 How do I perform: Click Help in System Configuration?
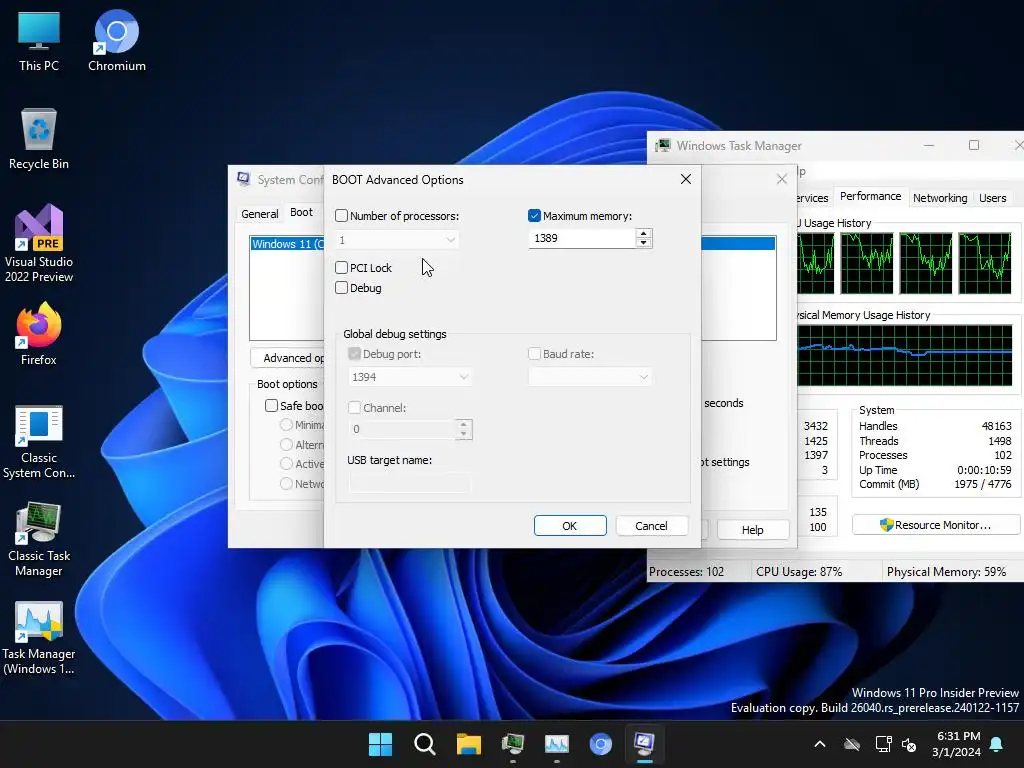point(752,530)
